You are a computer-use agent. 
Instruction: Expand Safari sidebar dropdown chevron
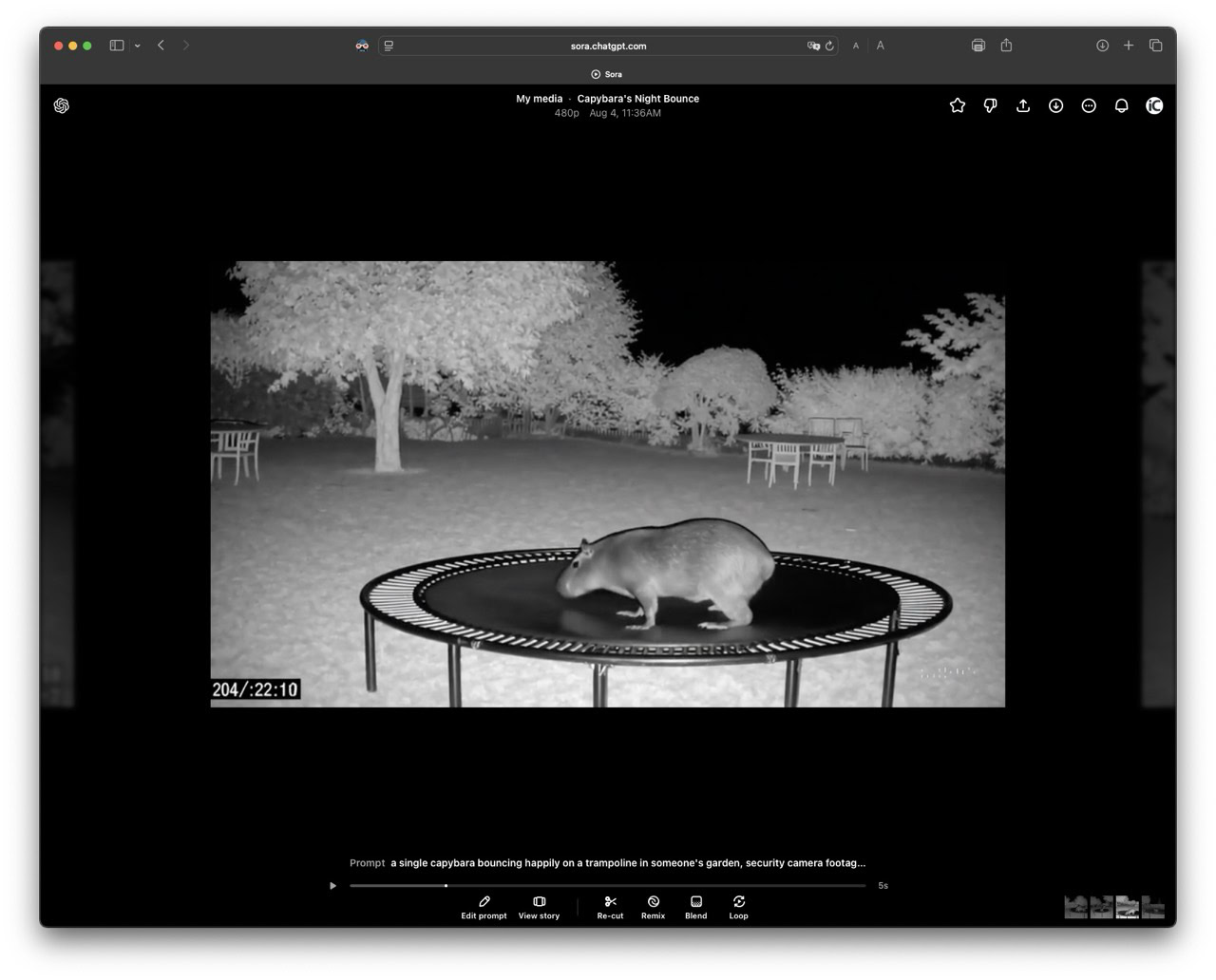138,46
